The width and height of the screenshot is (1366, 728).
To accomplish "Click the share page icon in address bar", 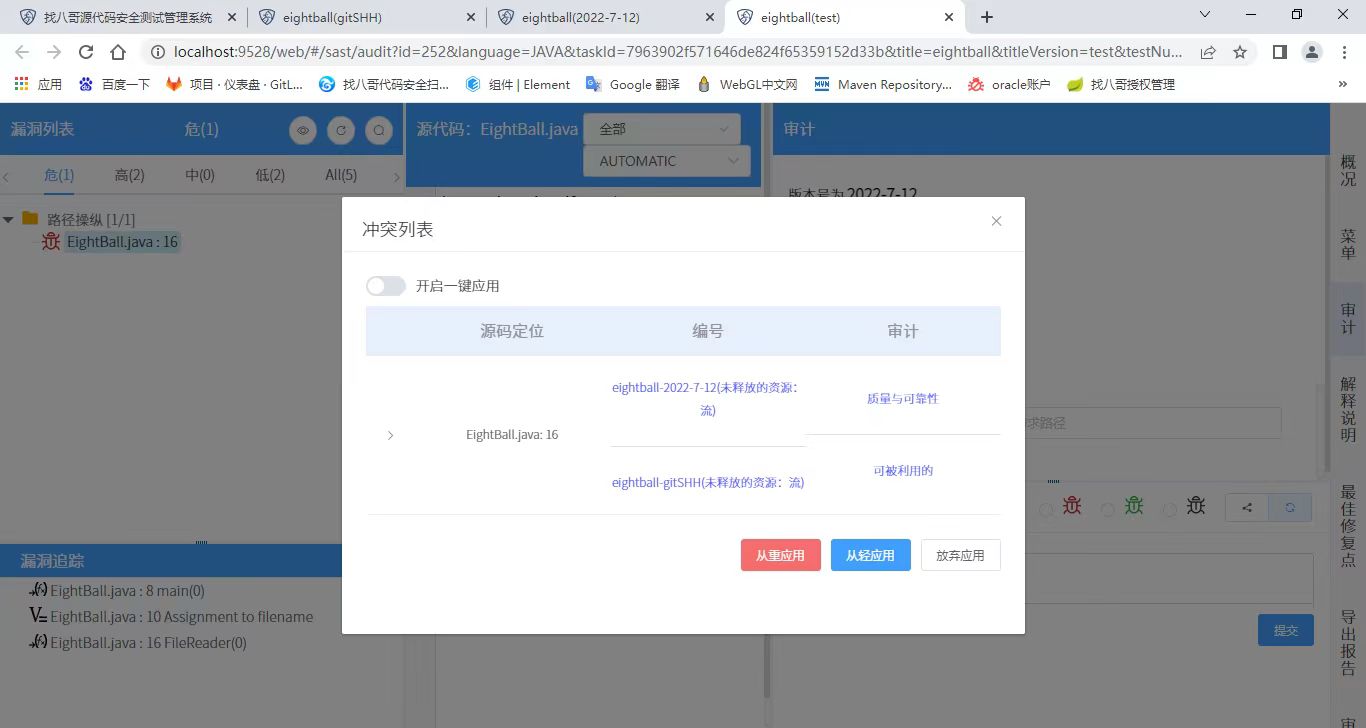I will tap(1208, 52).
